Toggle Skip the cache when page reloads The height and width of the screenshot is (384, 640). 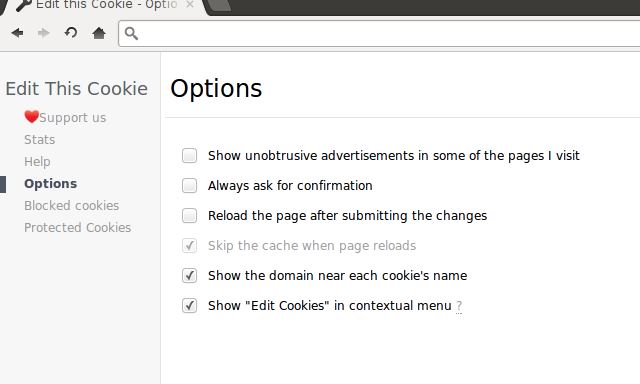189,246
